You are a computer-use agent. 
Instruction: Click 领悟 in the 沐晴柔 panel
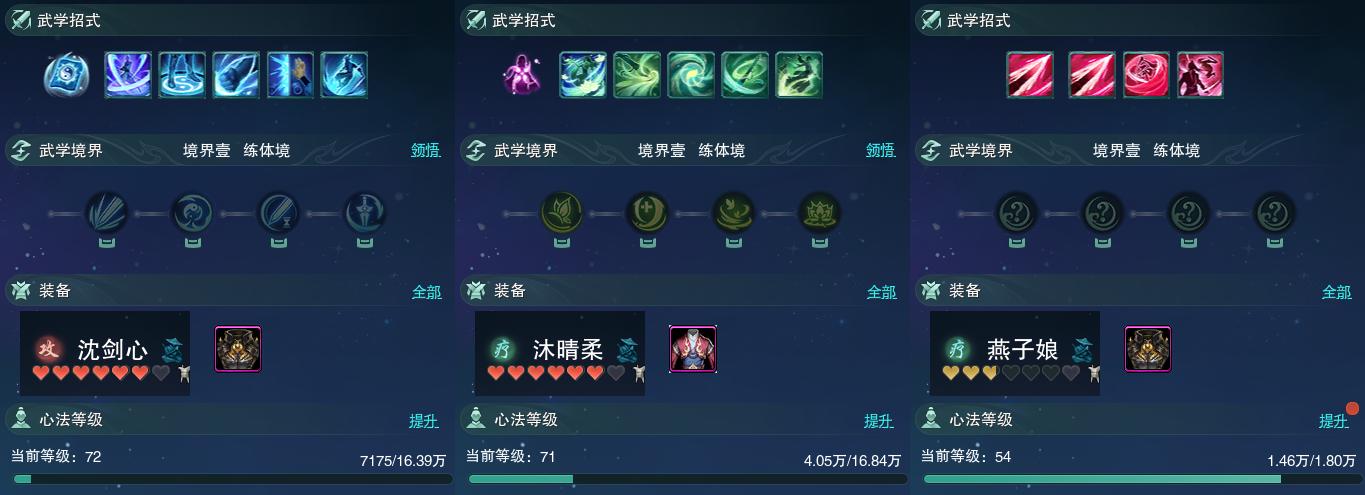coord(881,151)
